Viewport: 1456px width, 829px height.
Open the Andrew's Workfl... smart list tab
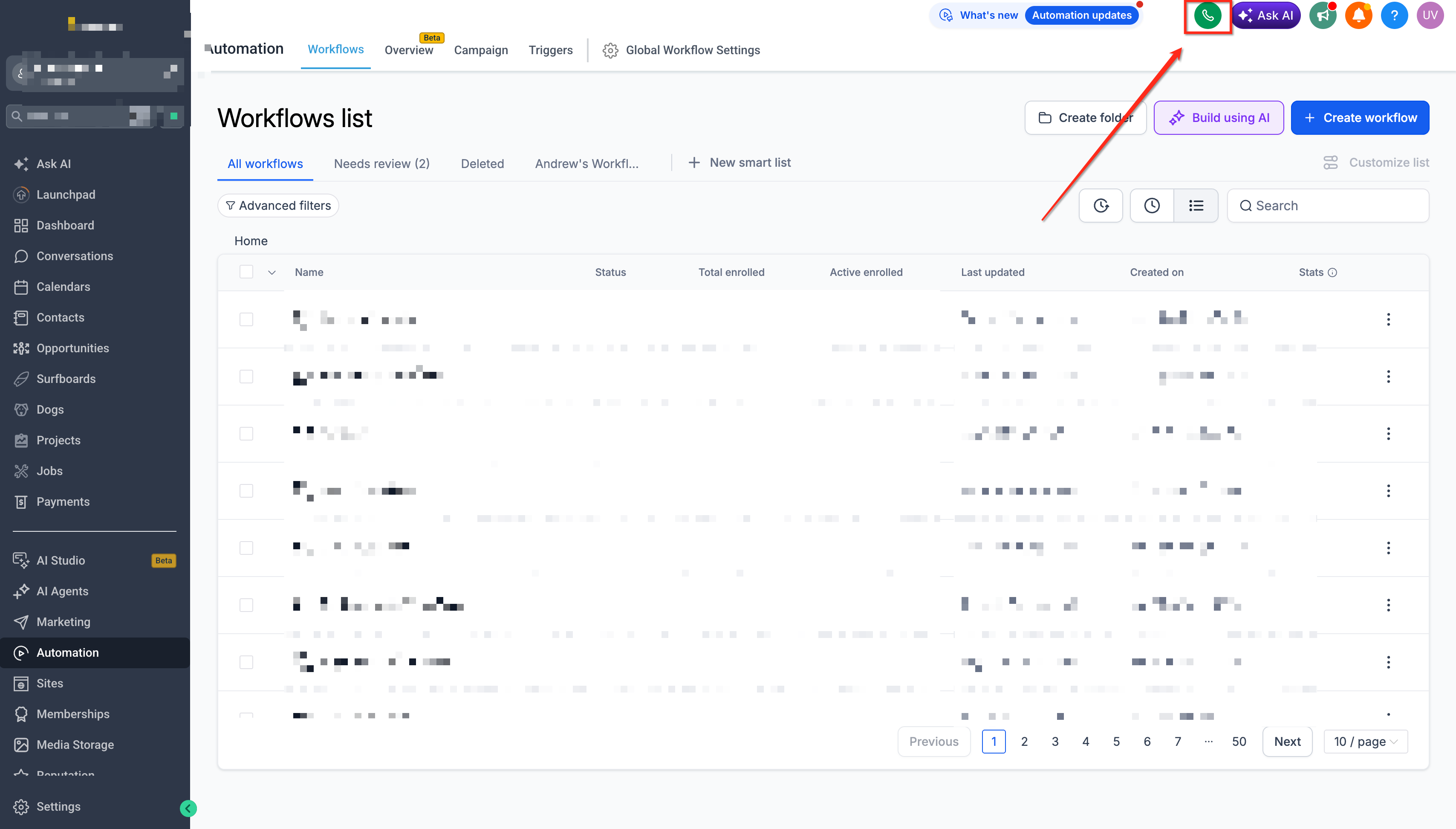(x=586, y=164)
